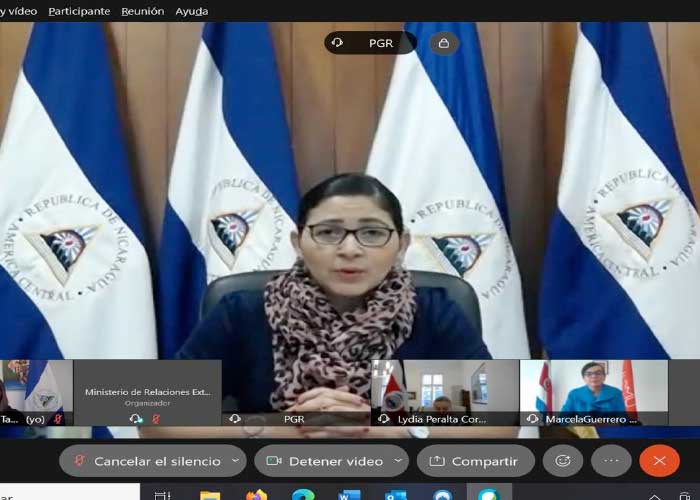Open the Reunión menu

pos(142,11)
